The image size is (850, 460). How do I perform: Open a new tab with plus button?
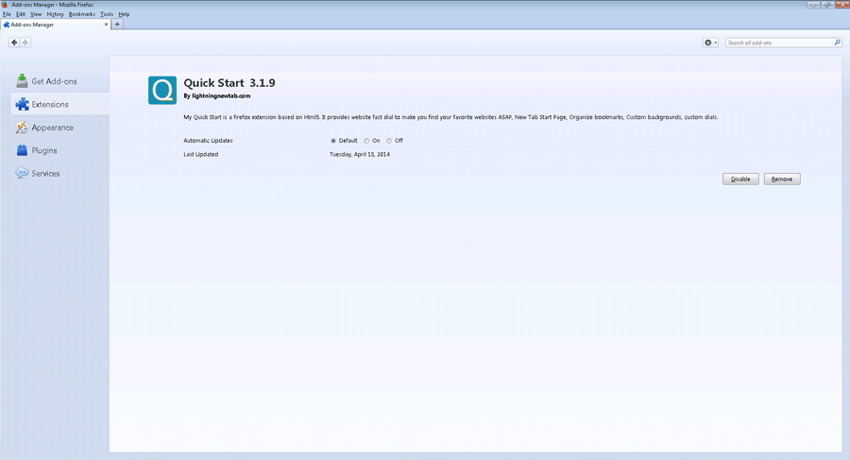coord(117,24)
